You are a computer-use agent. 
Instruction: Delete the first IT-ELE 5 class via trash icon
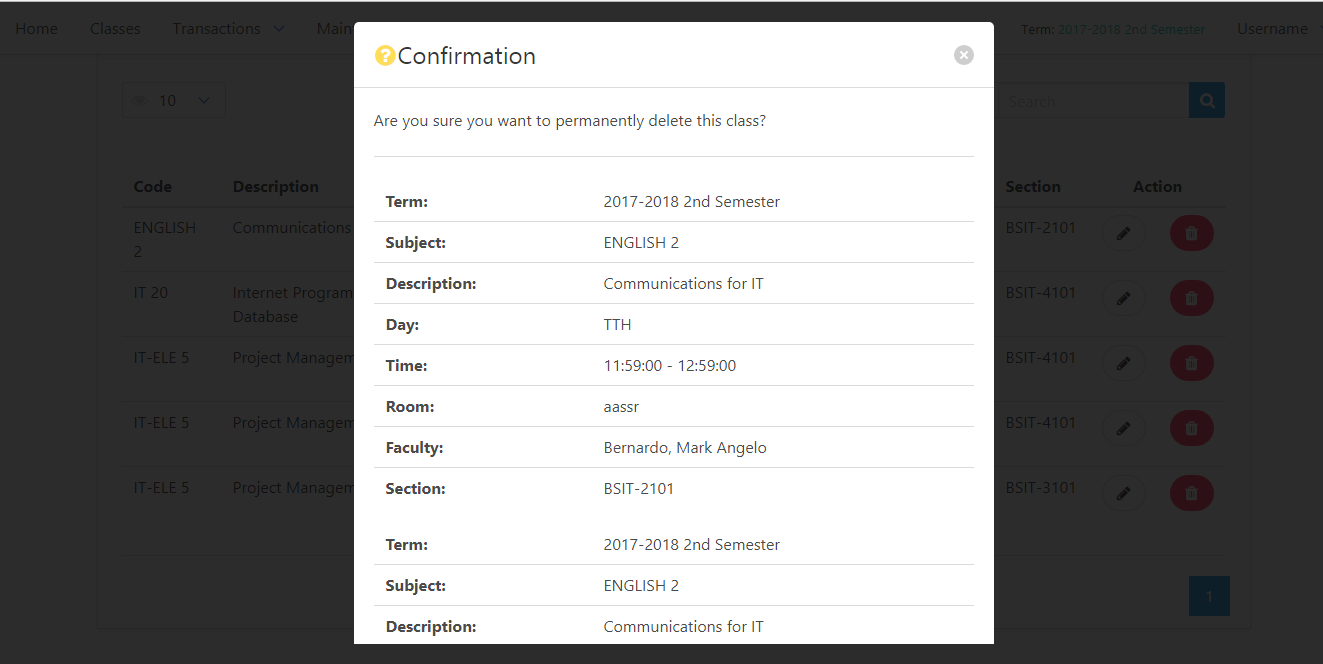(1191, 363)
